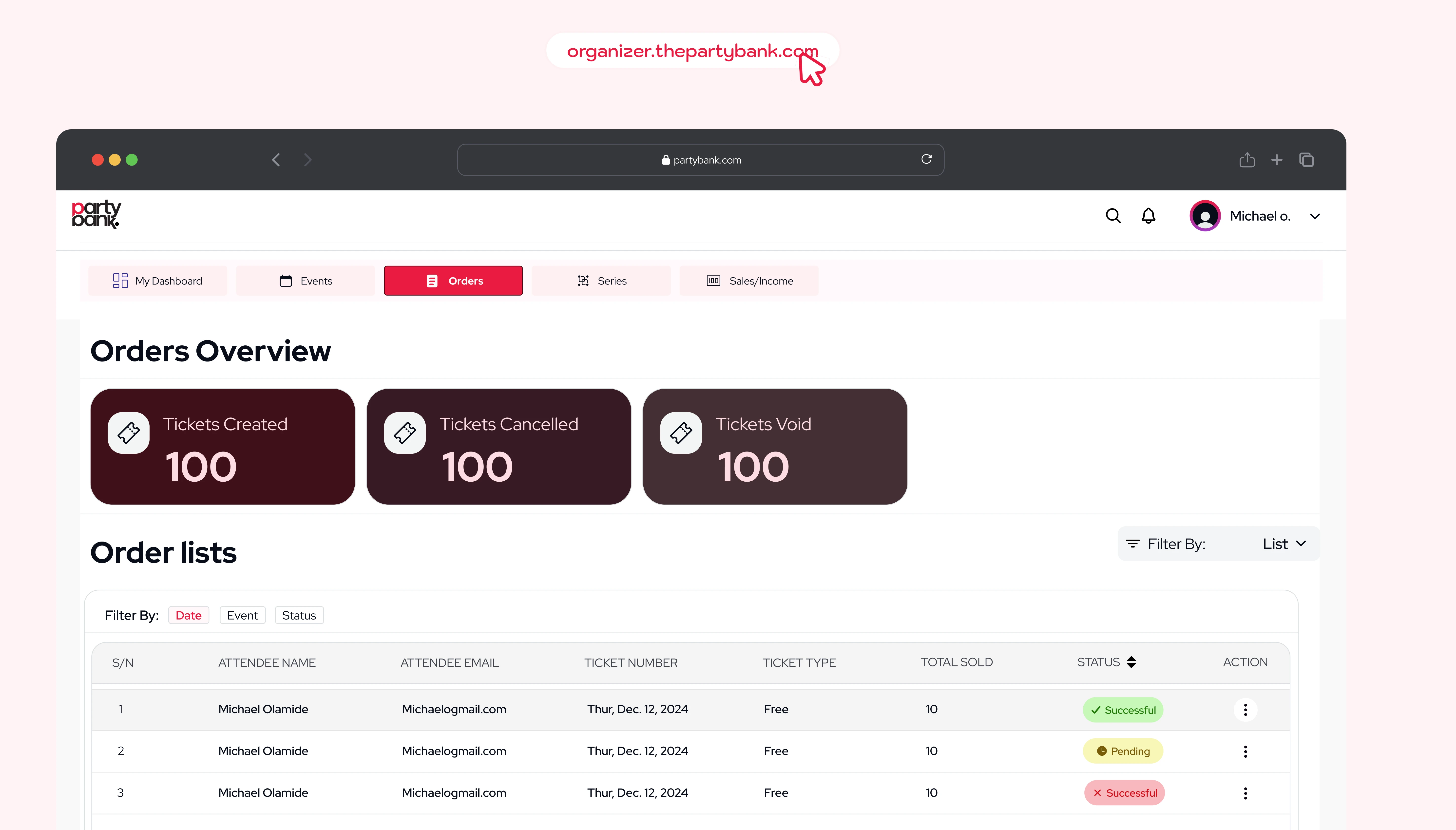Click the browser back arrow

(x=276, y=160)
